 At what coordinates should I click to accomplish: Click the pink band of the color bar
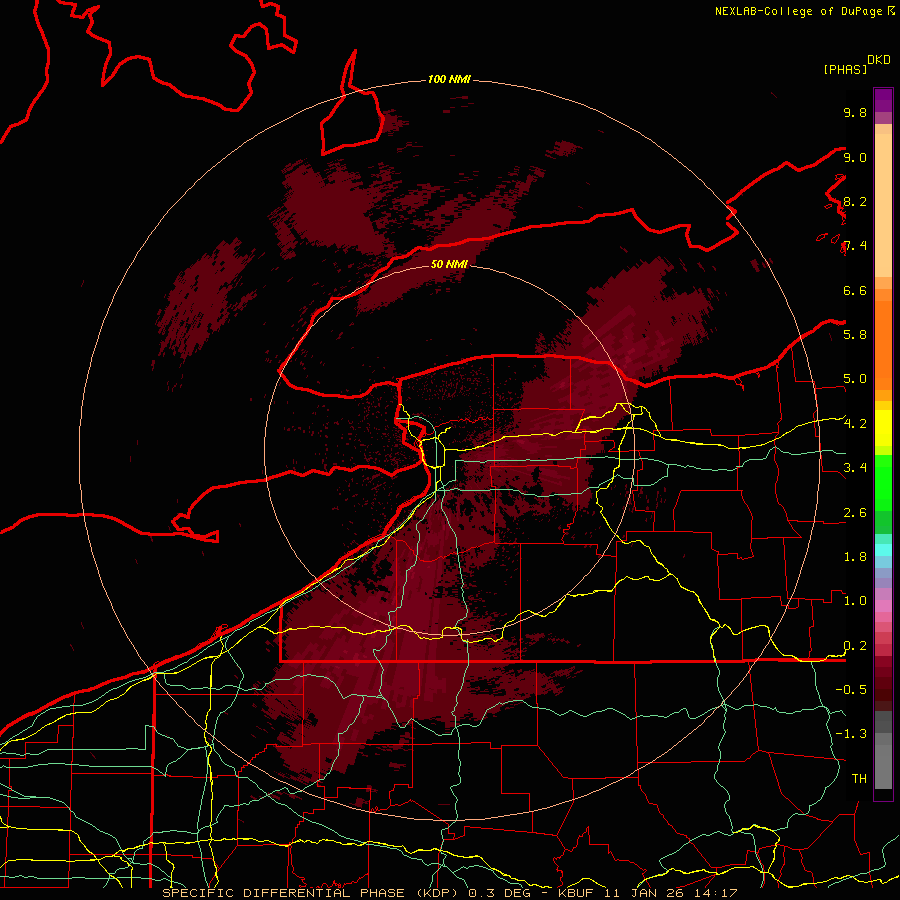tap(883, 606)
